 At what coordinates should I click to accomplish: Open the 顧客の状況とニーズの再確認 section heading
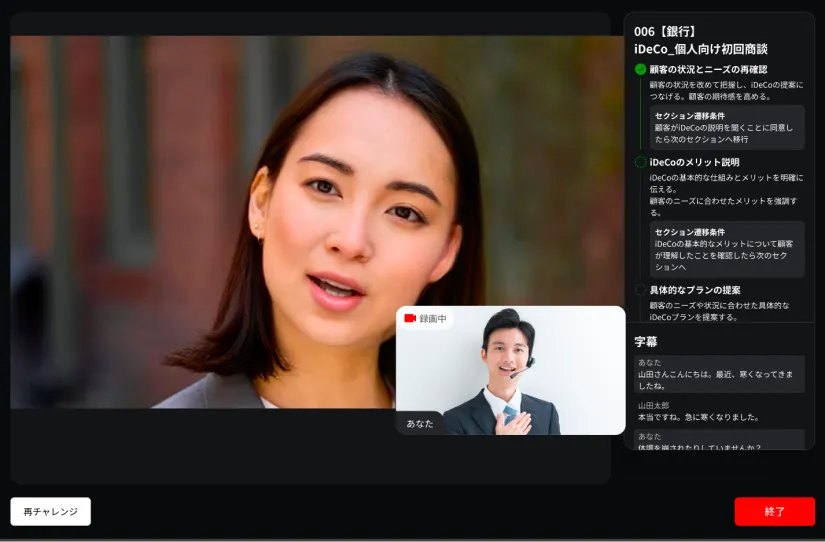(x=708, y=69)
